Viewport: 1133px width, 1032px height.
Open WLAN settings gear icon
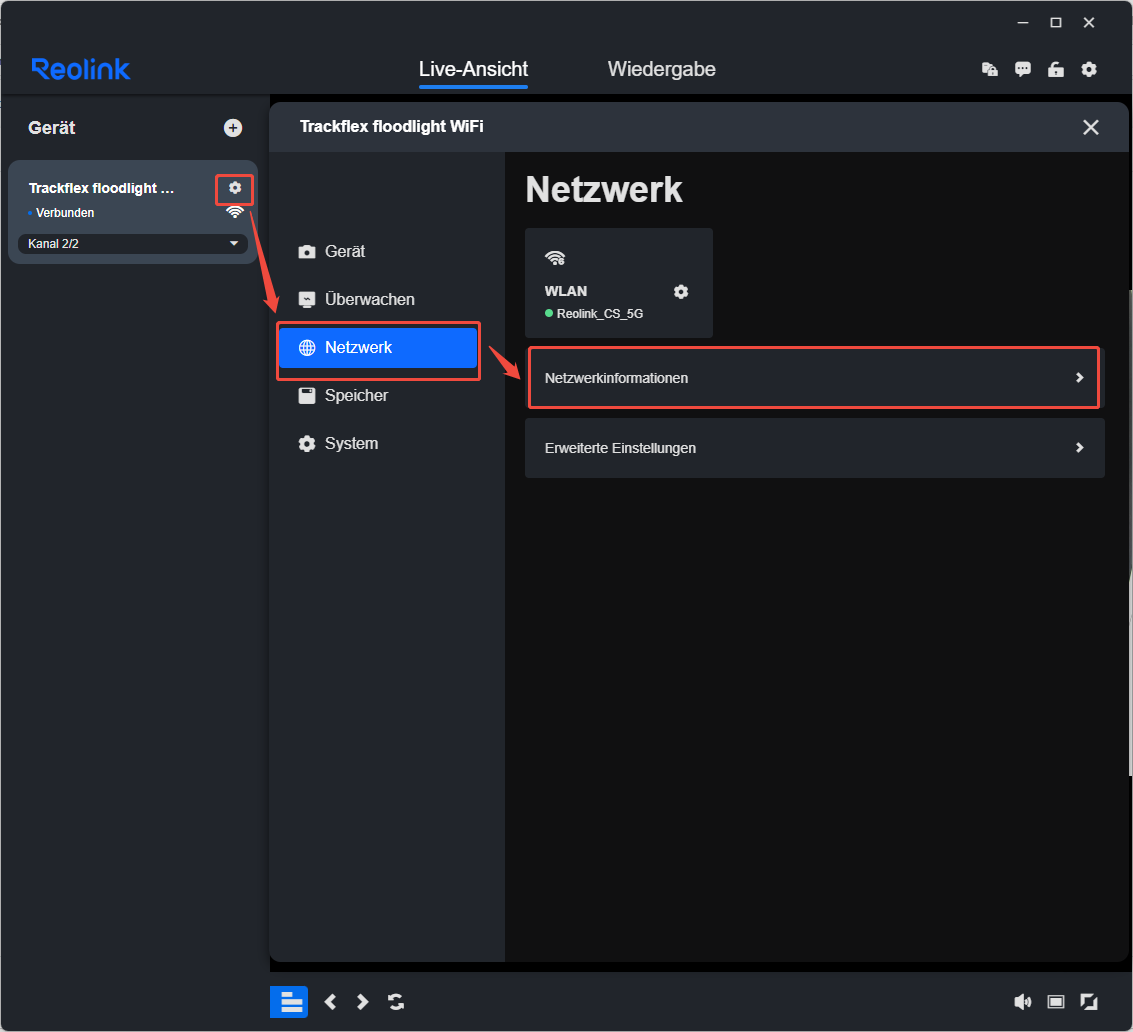(681, 291)
